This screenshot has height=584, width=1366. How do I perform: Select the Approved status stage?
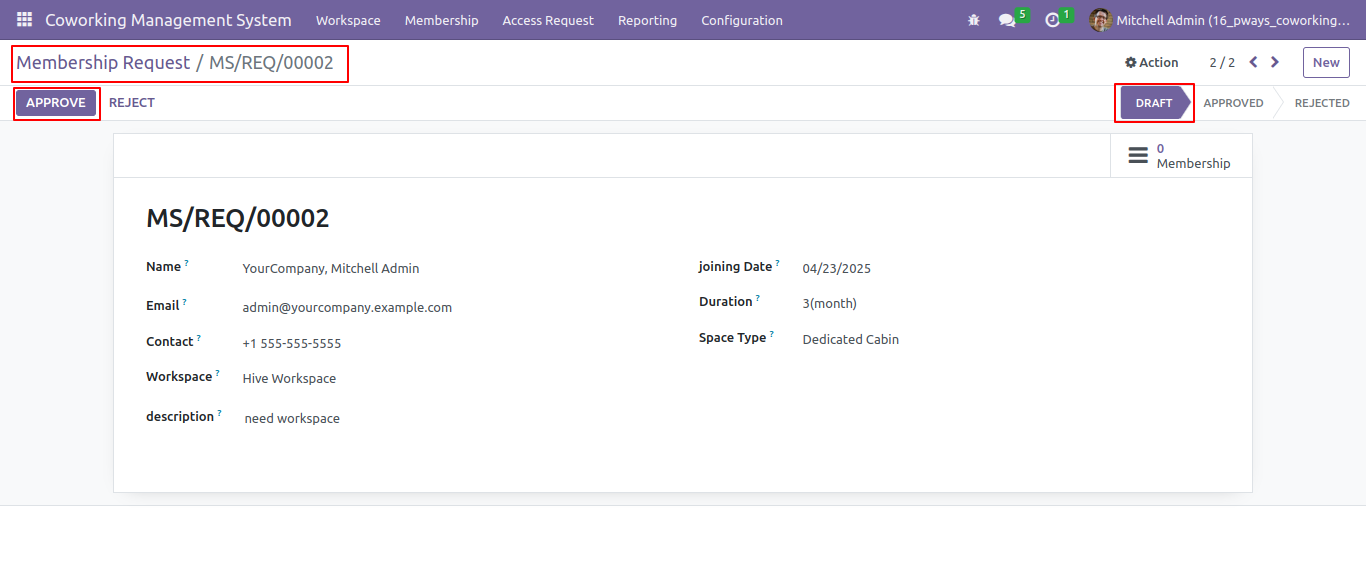(1233, 103)
